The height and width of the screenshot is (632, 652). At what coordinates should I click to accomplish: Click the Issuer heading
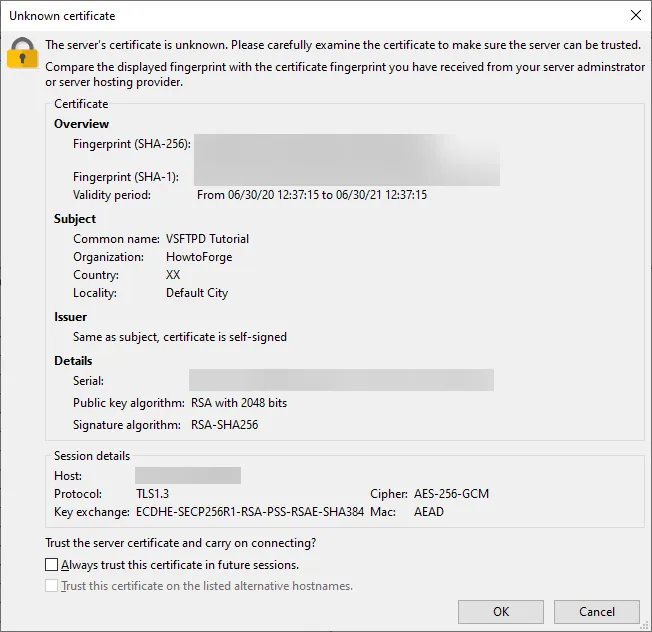coord(71,317)
